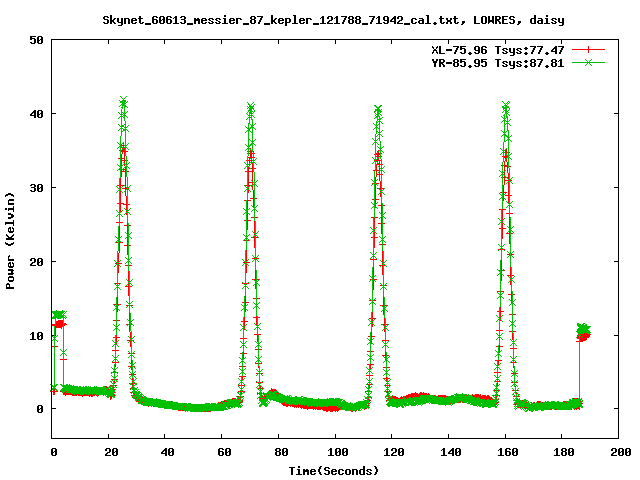
Task: Click the green YR legend line sample
Action: click(x=588, y=62)
